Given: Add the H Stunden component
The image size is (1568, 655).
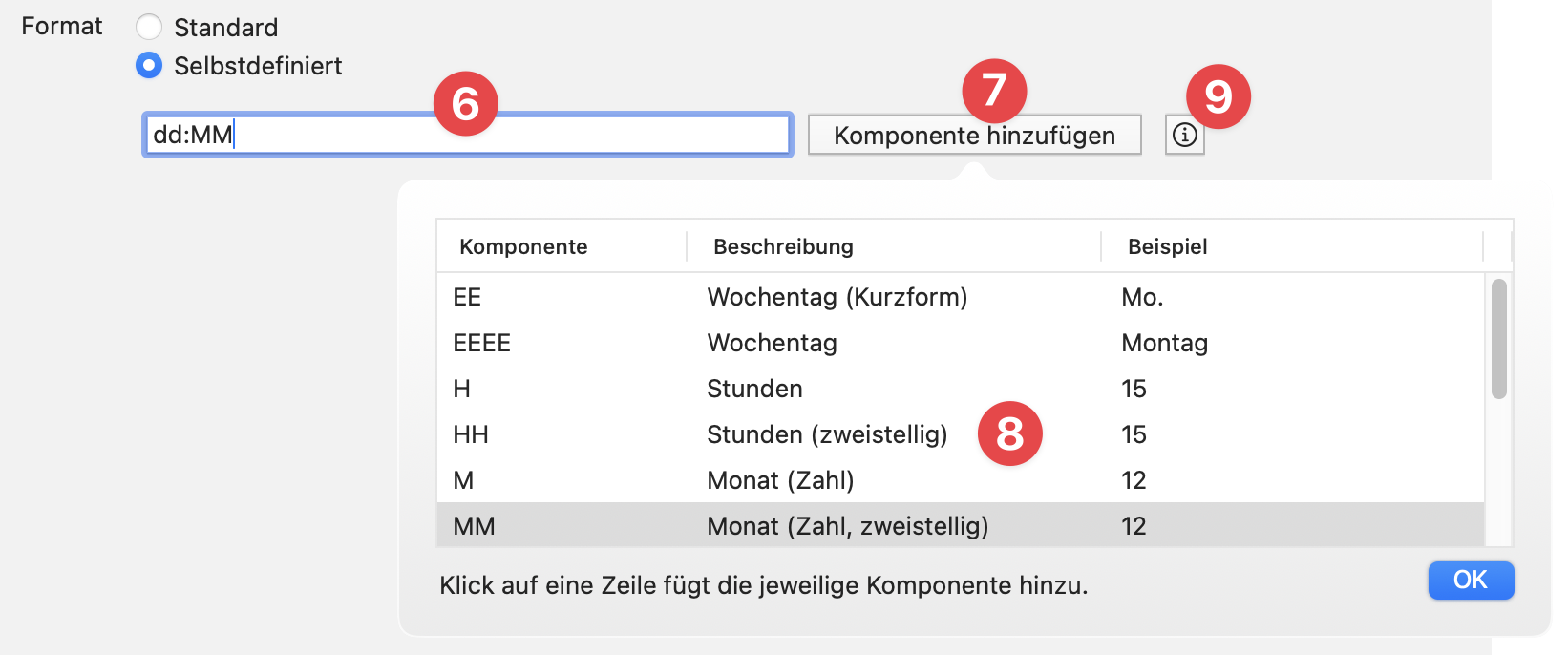Looking at the screenshot, I should tap(668, 389).
